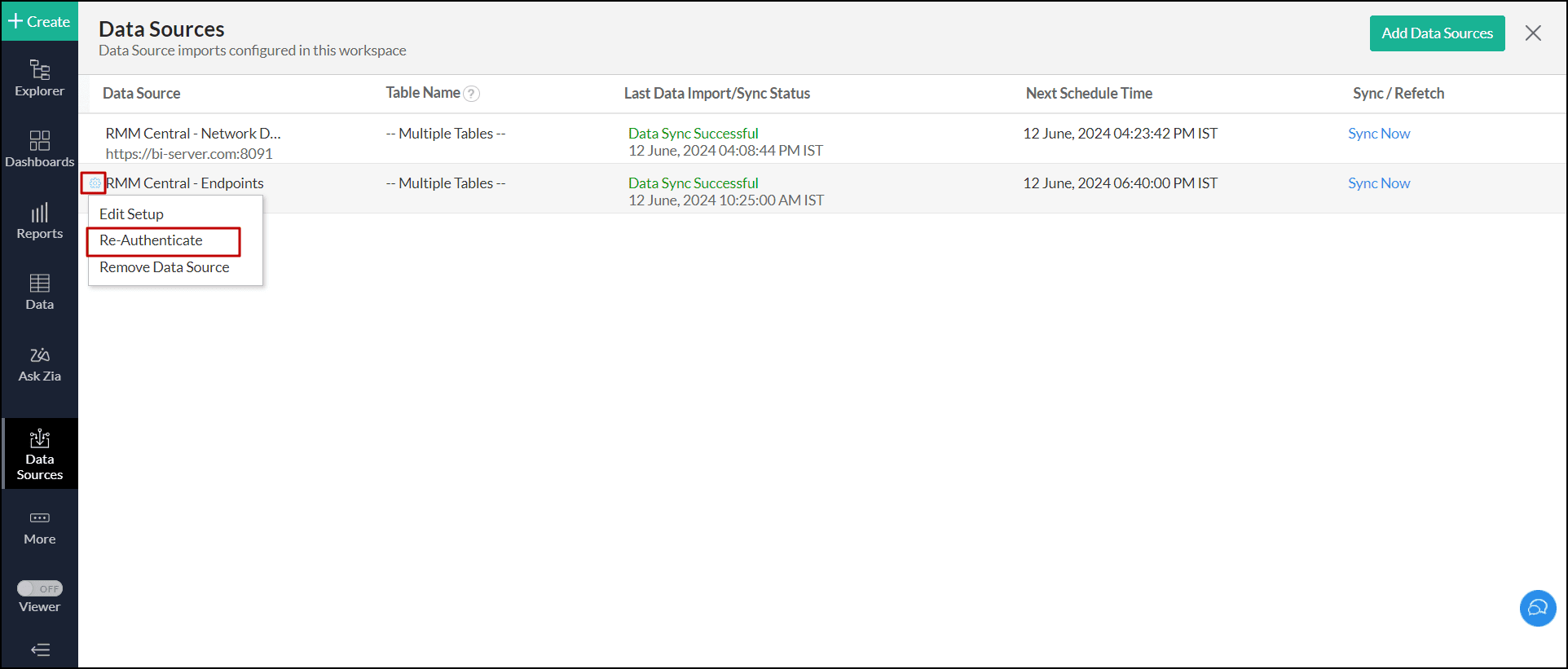Open the chat support bubble icon
Screen dimensions: 1568x669
click(1538, 608)
